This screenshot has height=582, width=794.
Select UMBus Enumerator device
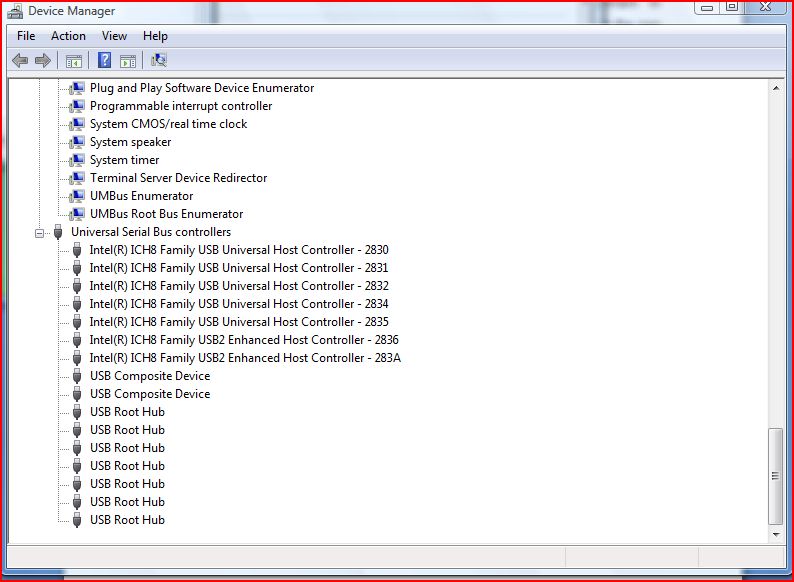point(141,196)
